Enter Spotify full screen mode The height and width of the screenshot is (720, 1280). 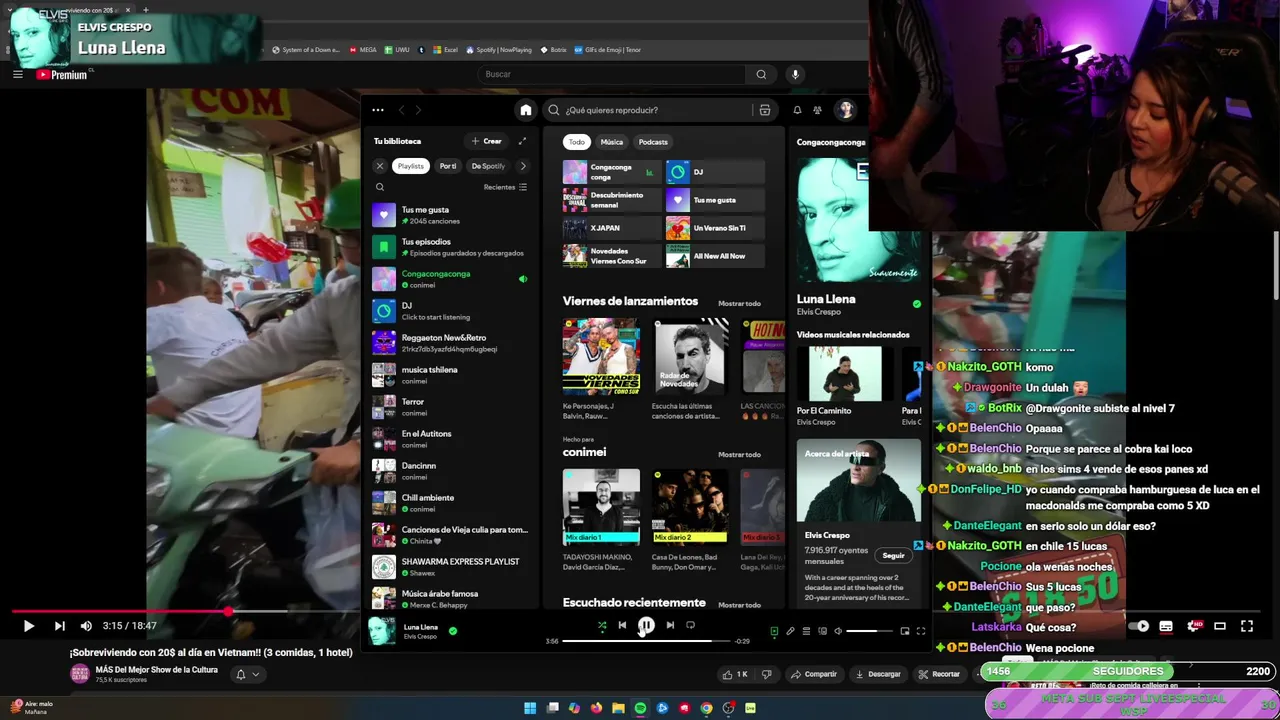coord(921,631)
